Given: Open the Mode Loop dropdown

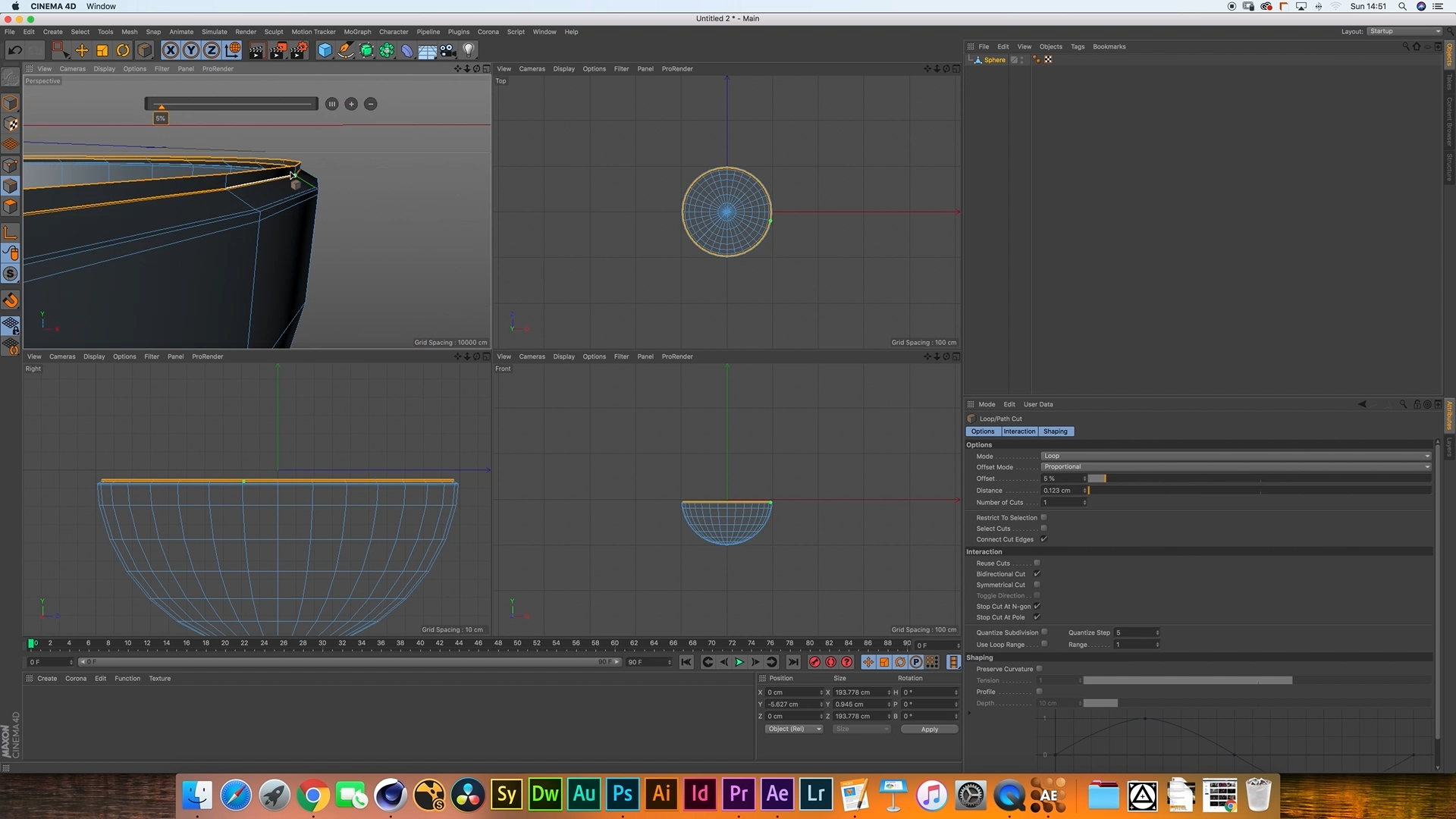Looking at the screenshot, I should point(1235,457).
